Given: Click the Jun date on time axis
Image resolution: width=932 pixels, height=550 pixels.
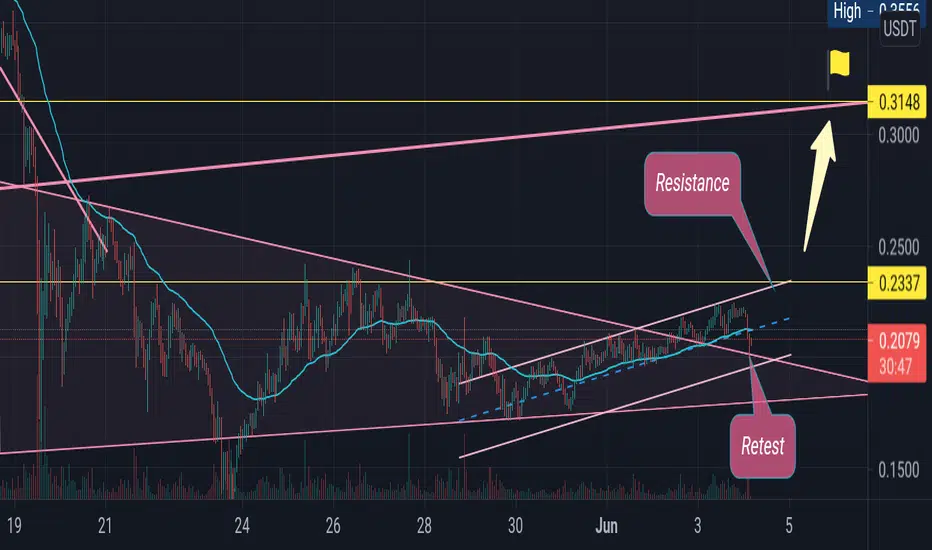Looking at the screenshot, I should coord(606,526).
